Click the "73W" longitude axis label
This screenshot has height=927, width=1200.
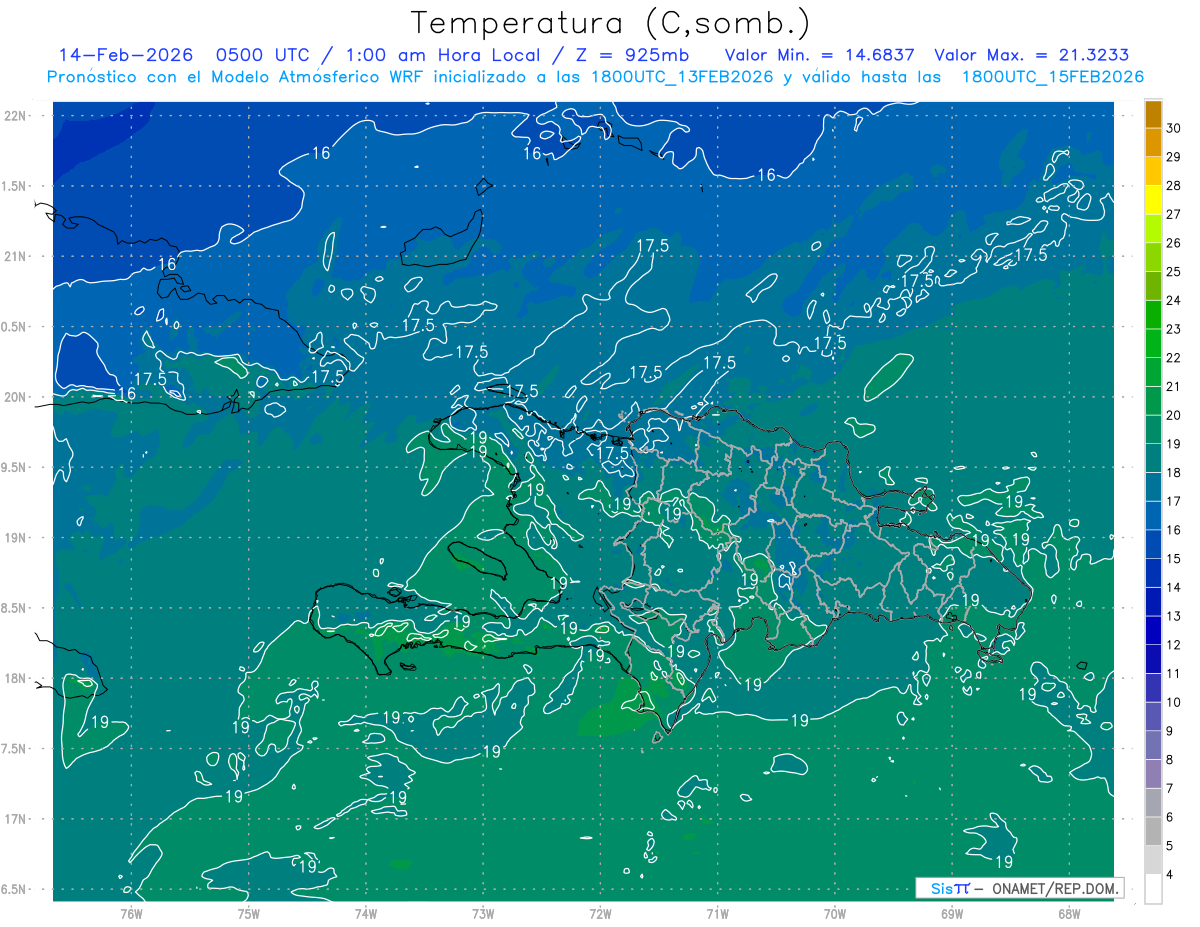pyautogui.click(x=483, y=913)
